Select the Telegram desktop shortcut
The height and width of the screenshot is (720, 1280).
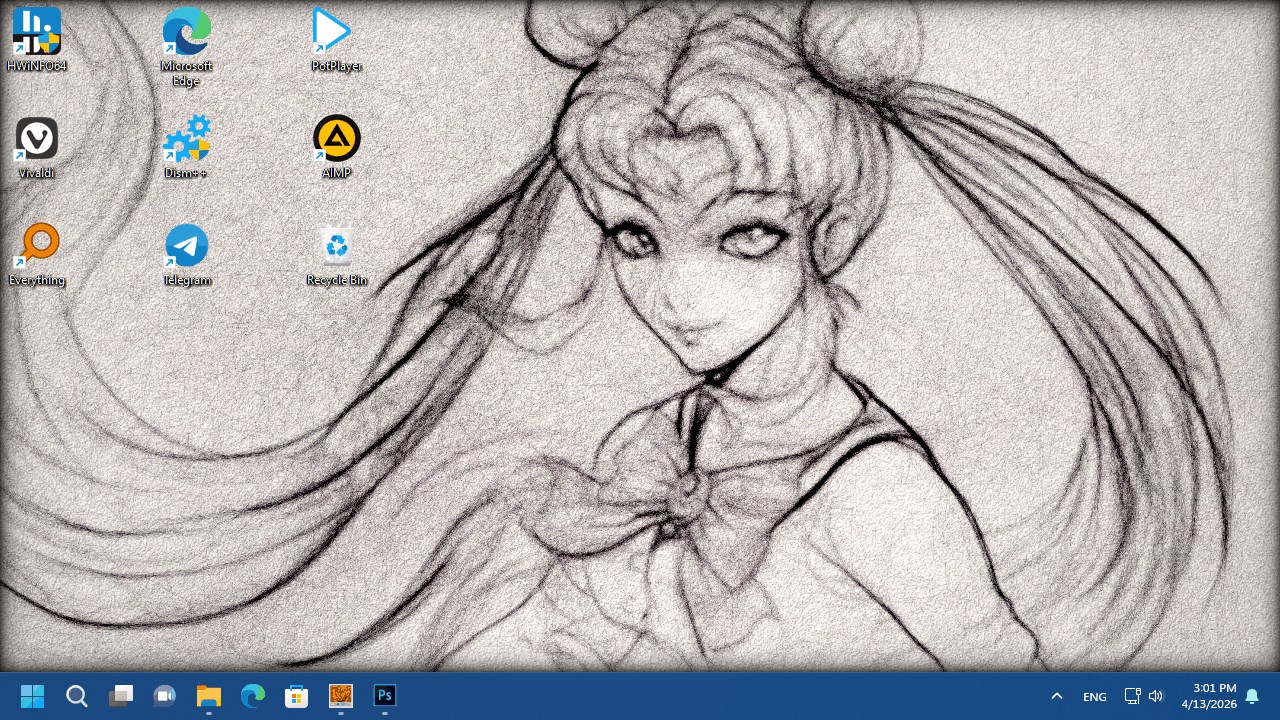click(x=187, y=255)
